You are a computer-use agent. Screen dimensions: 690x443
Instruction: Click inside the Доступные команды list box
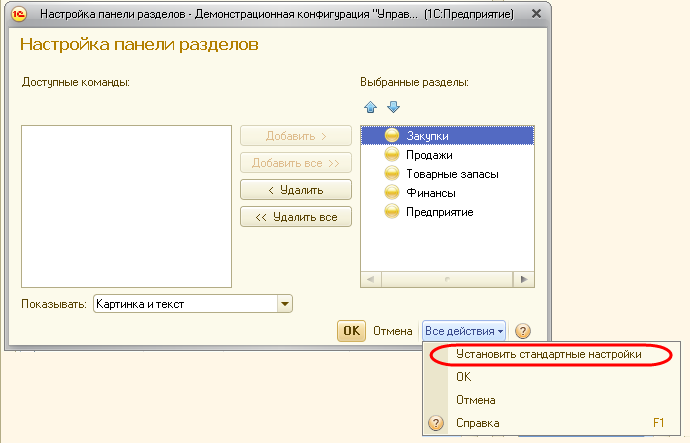tap(126, 205)
